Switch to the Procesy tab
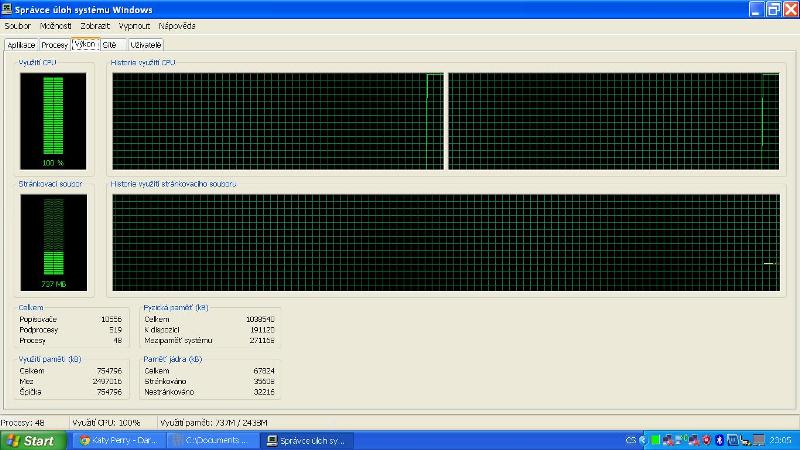Screen dimensions: 800x450 (55, 45)
